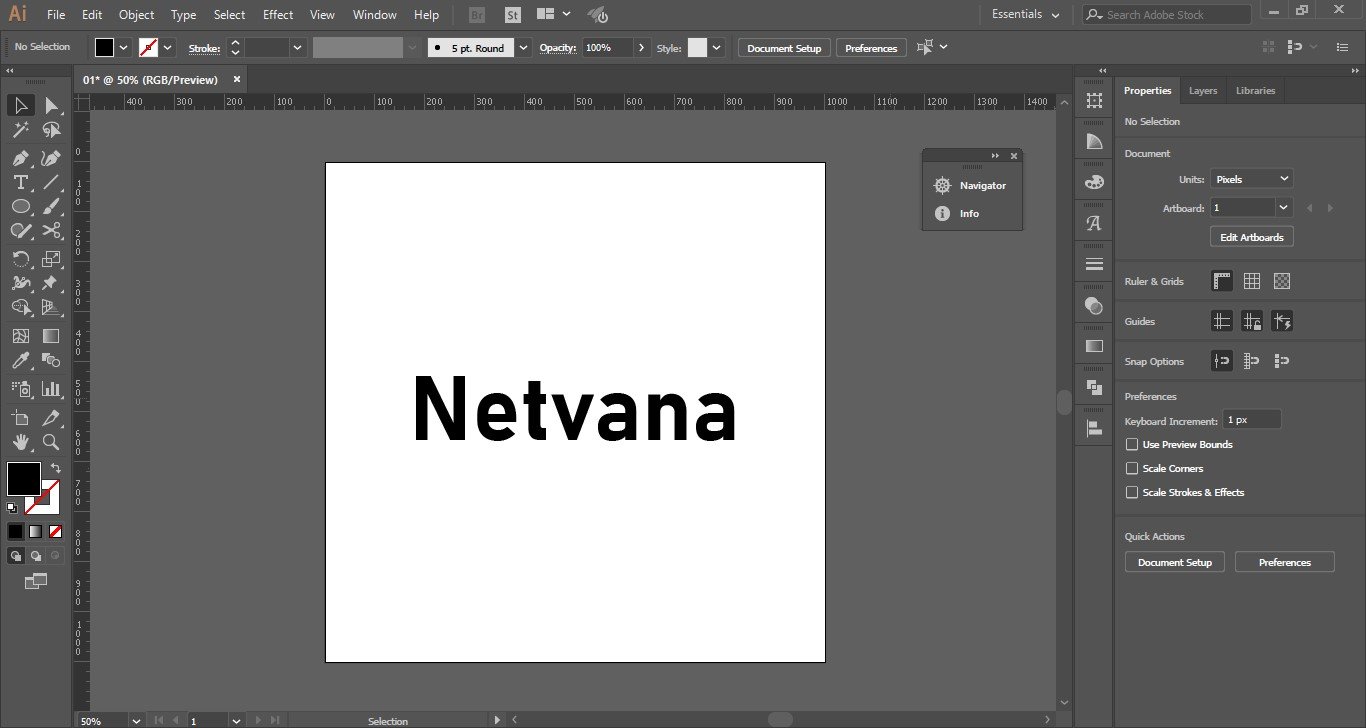Click the Edit Artboards button
Viewport: 1366px width, 728px height.
point(1251,237)
